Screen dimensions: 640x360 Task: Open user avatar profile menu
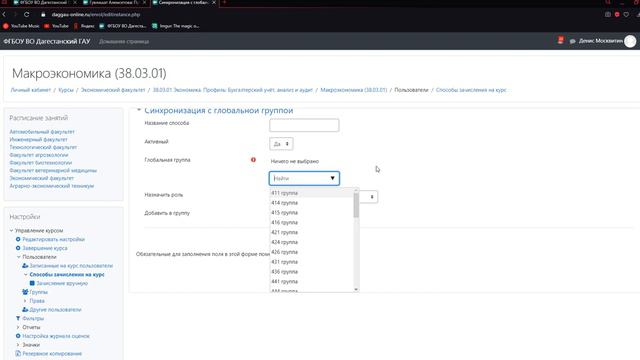(630, 41)
